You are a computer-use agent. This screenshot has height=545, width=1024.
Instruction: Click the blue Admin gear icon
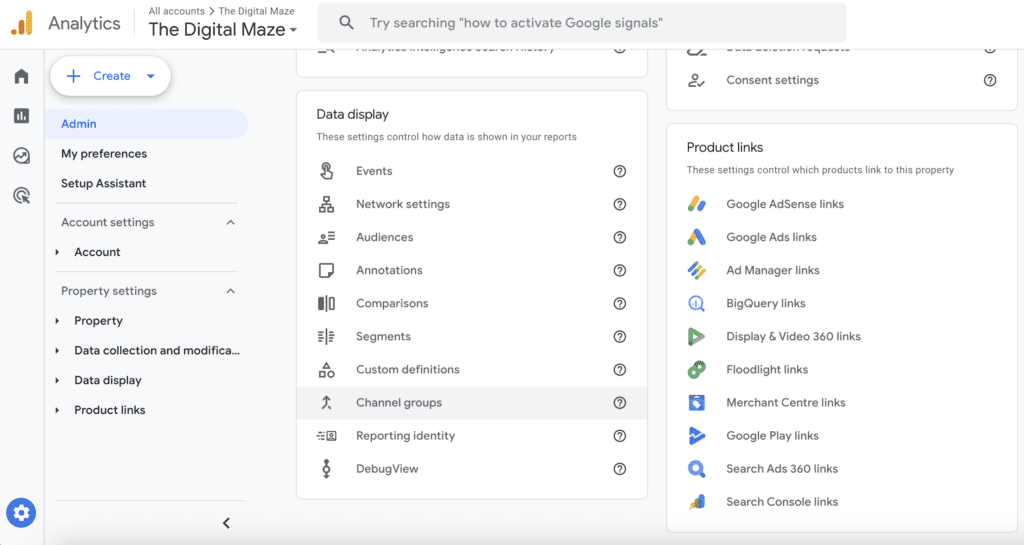[21, 514]
